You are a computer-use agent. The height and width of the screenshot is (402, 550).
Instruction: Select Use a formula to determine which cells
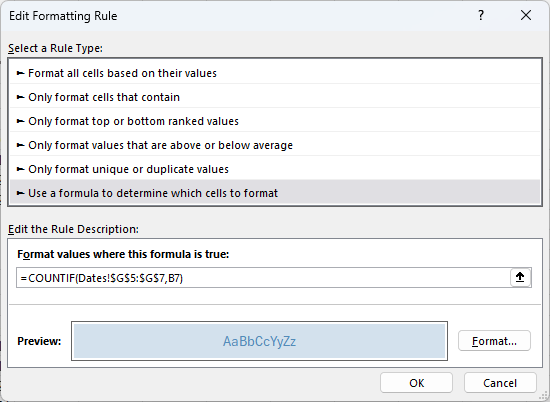click(x=275, y=193)
